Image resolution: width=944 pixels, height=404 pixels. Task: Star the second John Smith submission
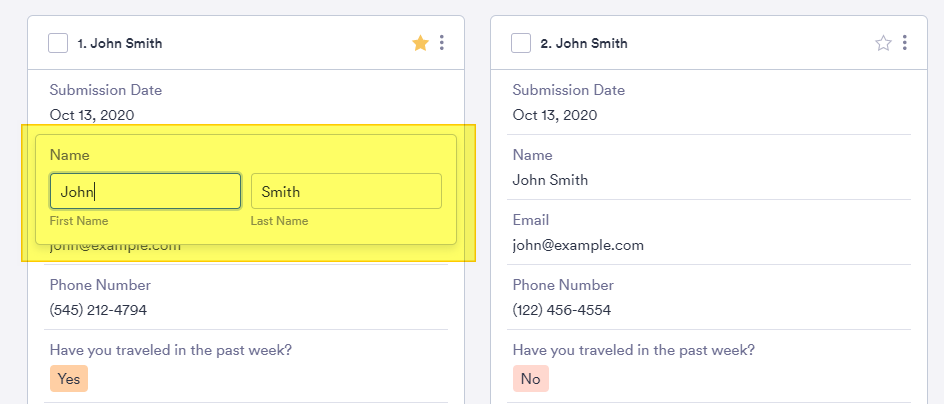click(x=883, y=43)
